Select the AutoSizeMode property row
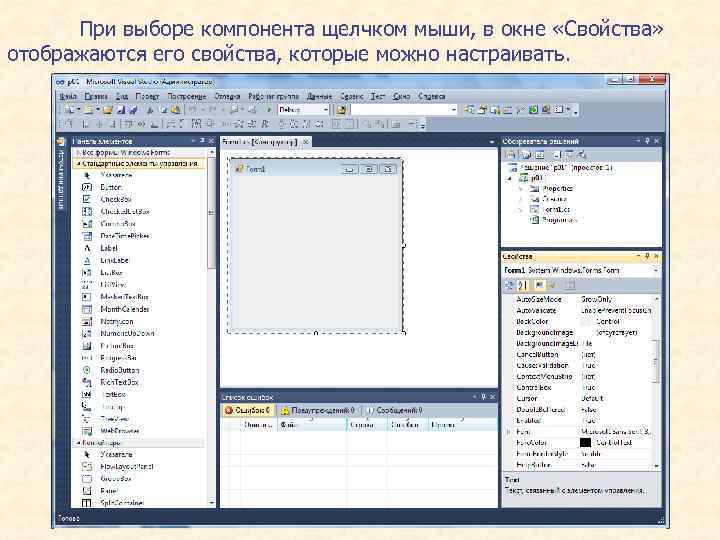This screenshot has width=720, height=540. click(578, 299)
